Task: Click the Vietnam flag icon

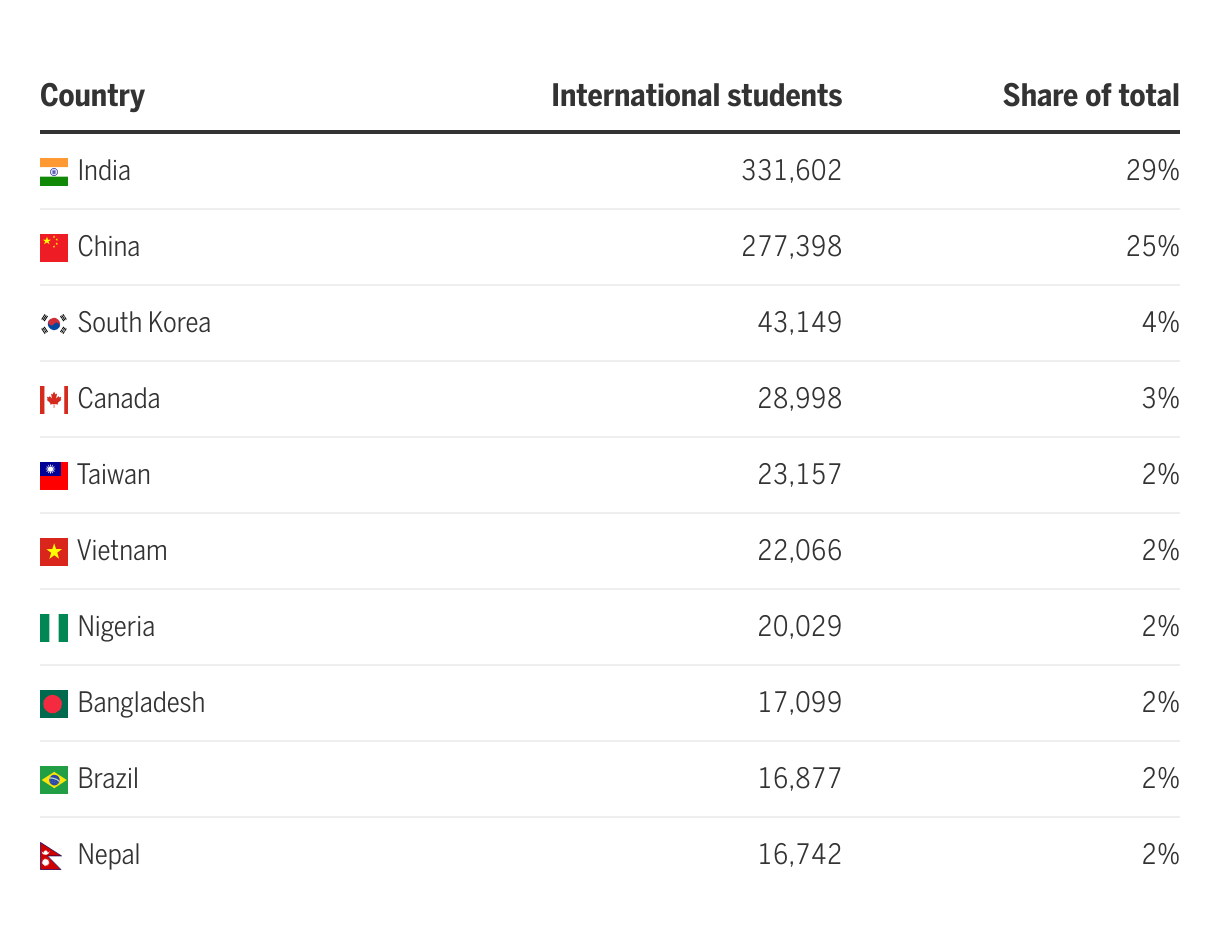Action: [x=54, y=552]
